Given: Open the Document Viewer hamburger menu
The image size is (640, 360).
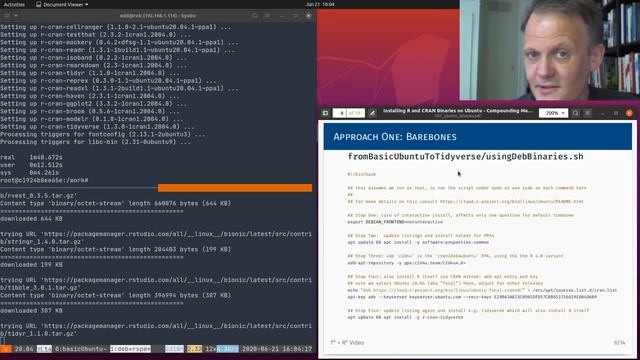Looking at the screenshot, I should [x=588, y=113].
